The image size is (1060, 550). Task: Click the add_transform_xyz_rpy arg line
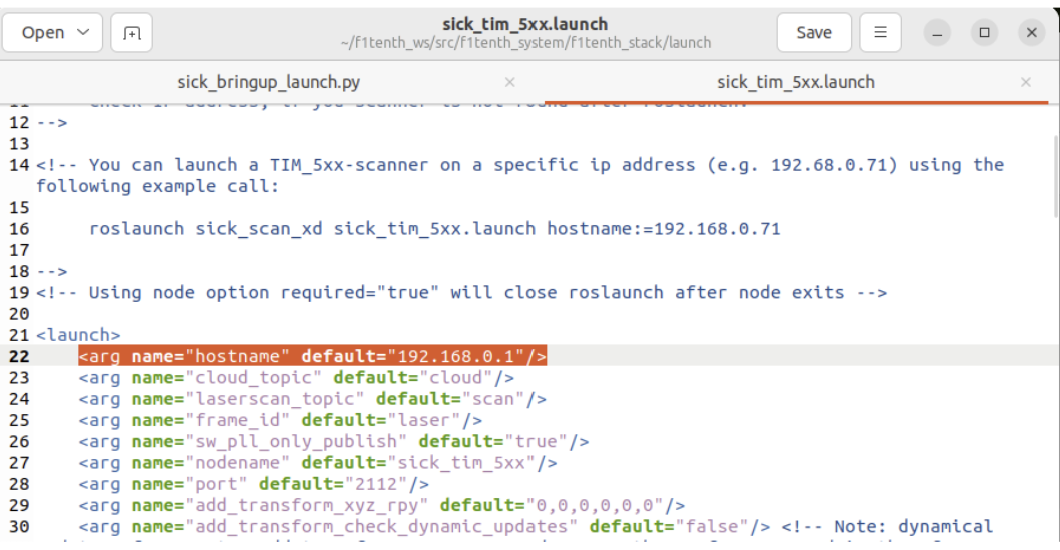click(382, 505)
